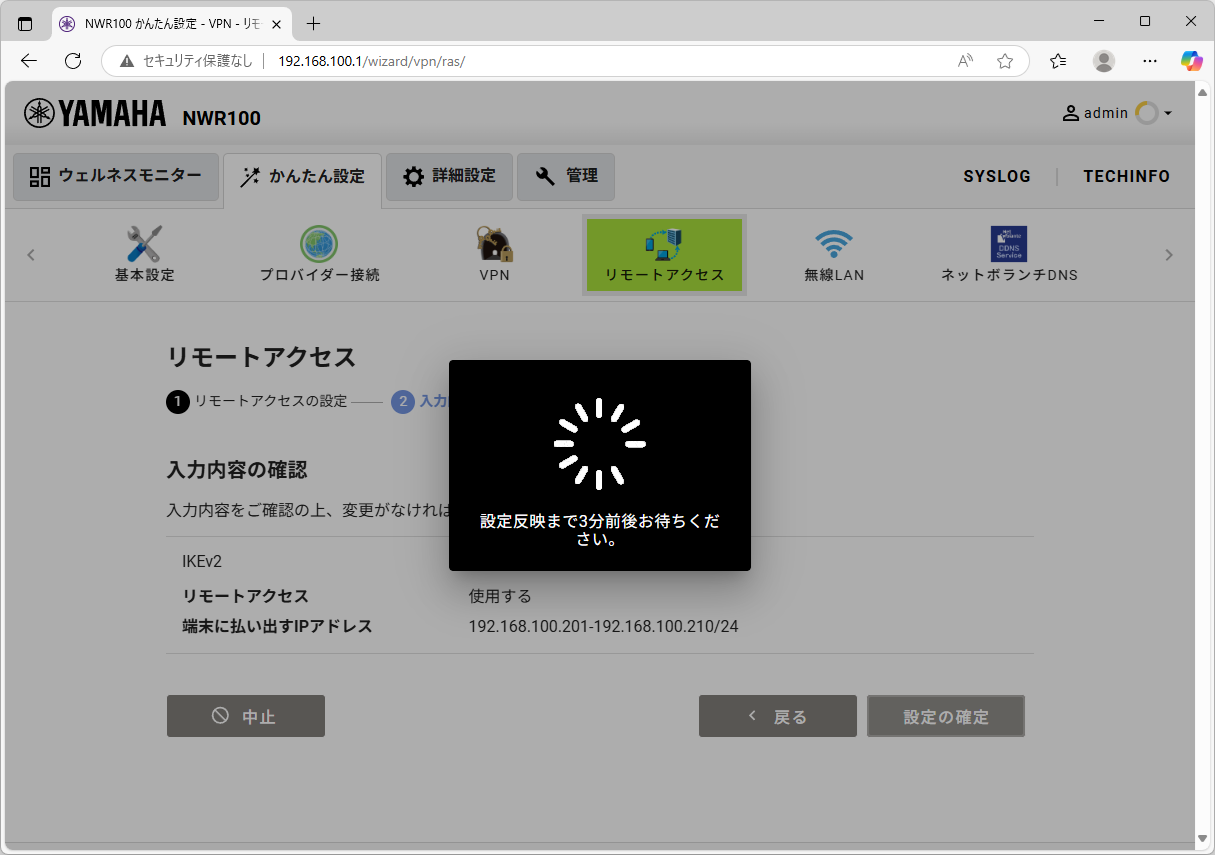
Task: Click the Yamaha logo
Action: [95, 113]
